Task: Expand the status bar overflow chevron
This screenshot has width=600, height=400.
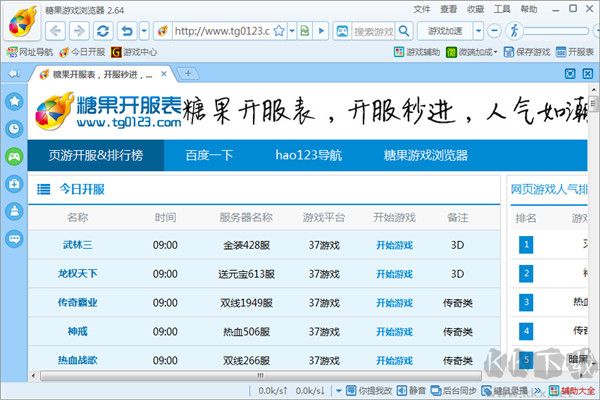Action: point(538,391)
